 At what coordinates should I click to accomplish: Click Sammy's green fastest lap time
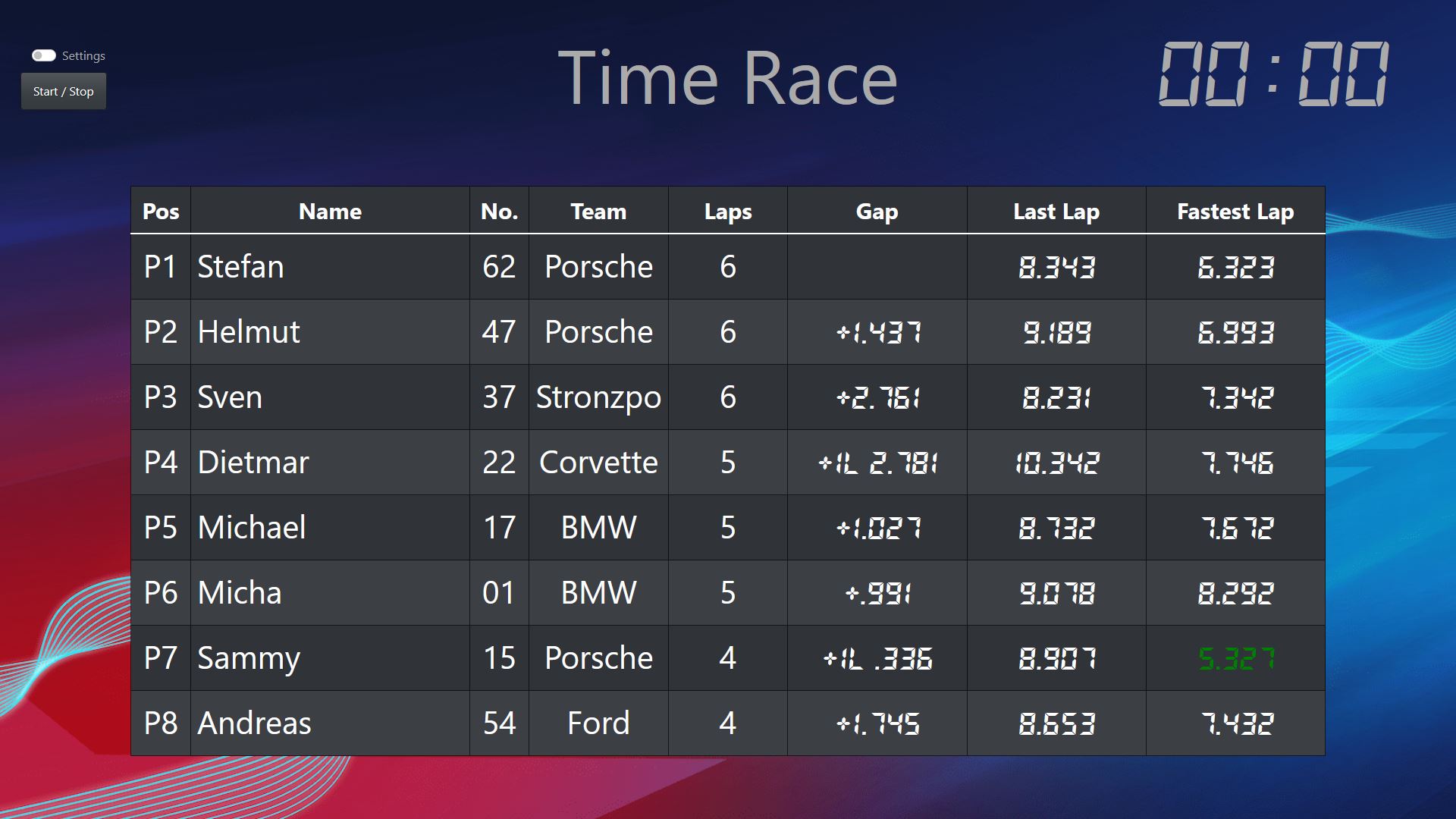click(x=1236, y=658)
